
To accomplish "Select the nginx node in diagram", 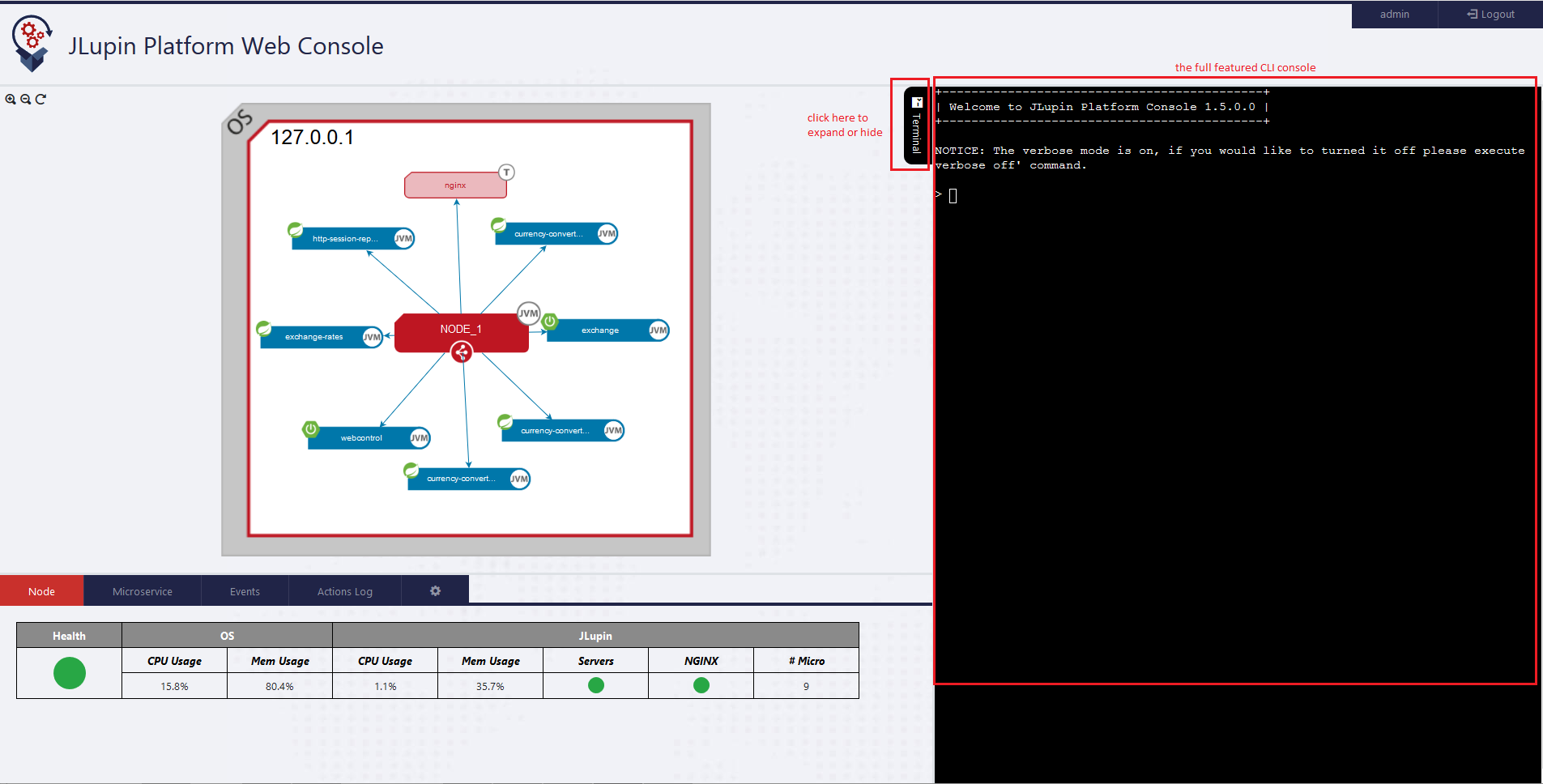I will (454, 185).
